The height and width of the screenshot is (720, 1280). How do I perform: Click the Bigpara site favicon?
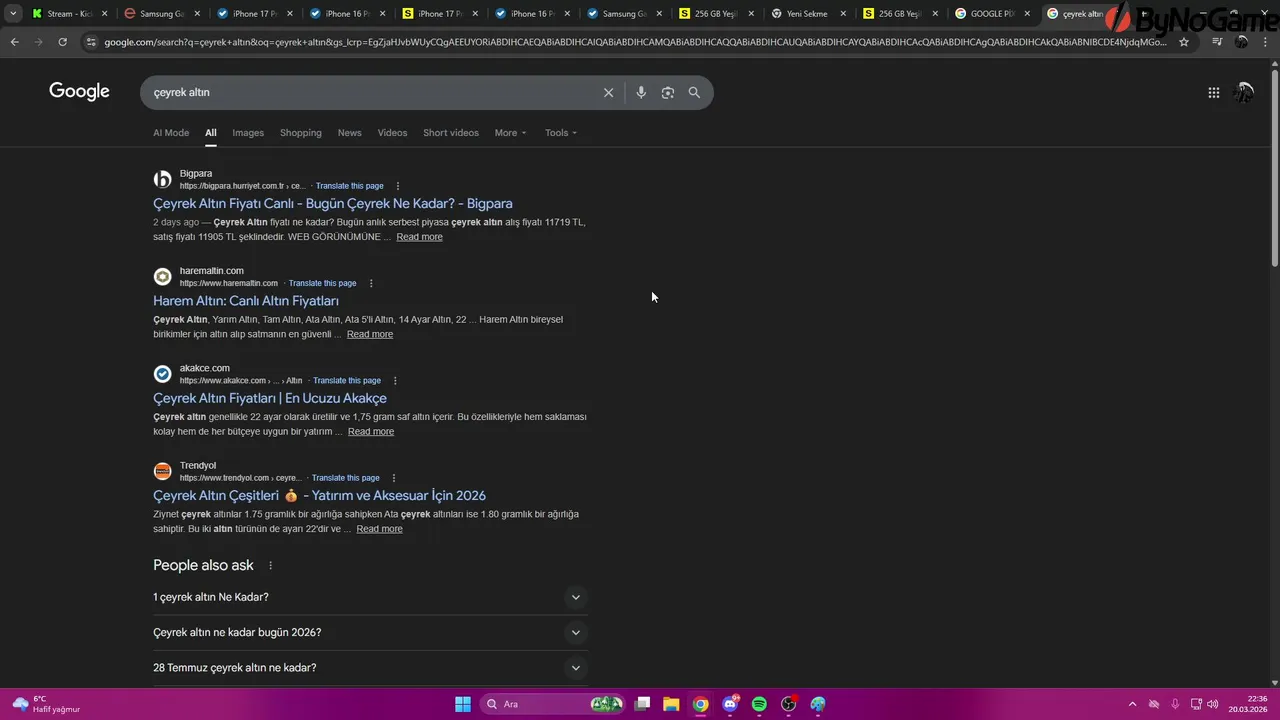162,179
